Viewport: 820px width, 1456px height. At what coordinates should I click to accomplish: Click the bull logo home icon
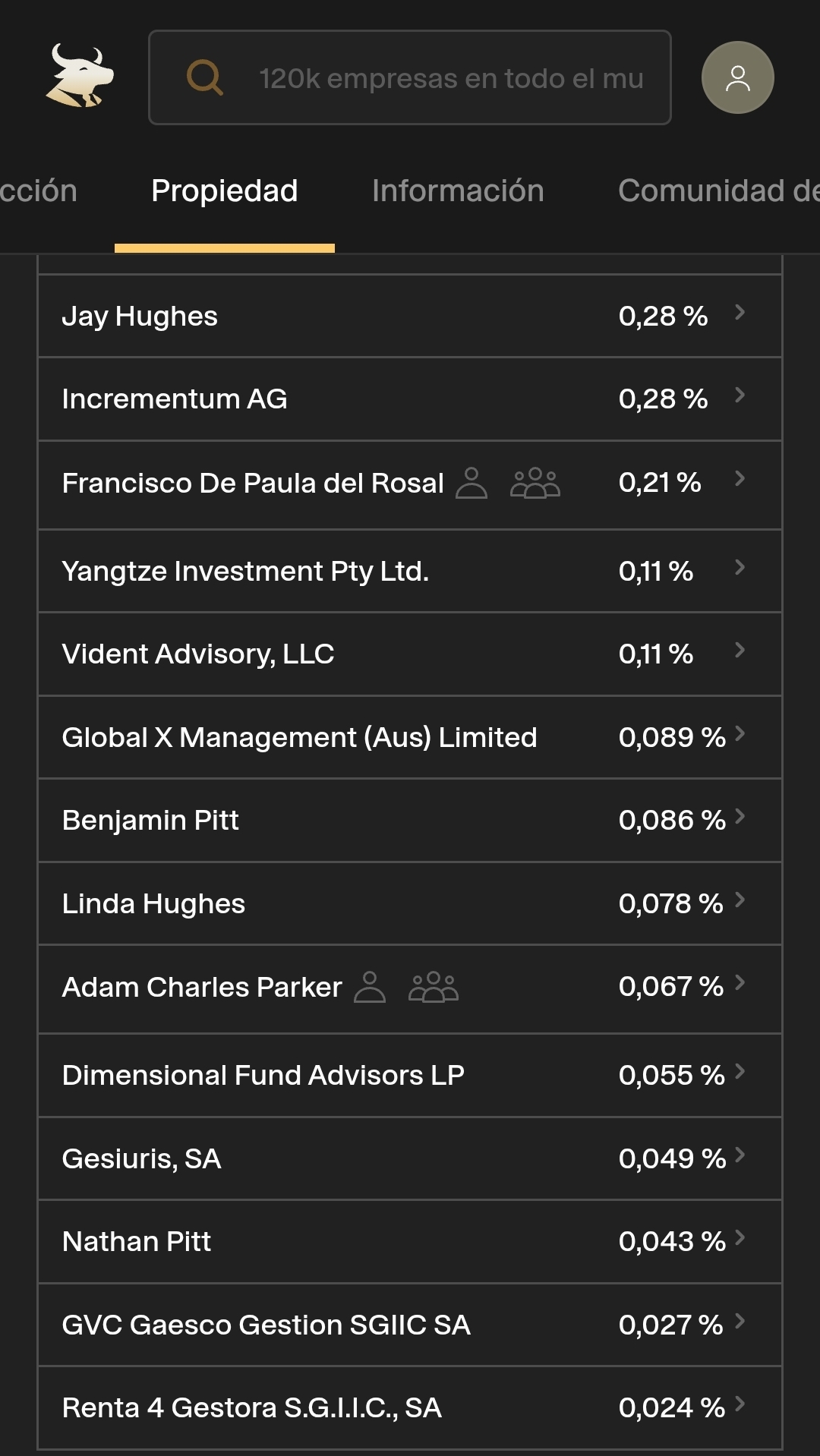(x=79, y=76)
